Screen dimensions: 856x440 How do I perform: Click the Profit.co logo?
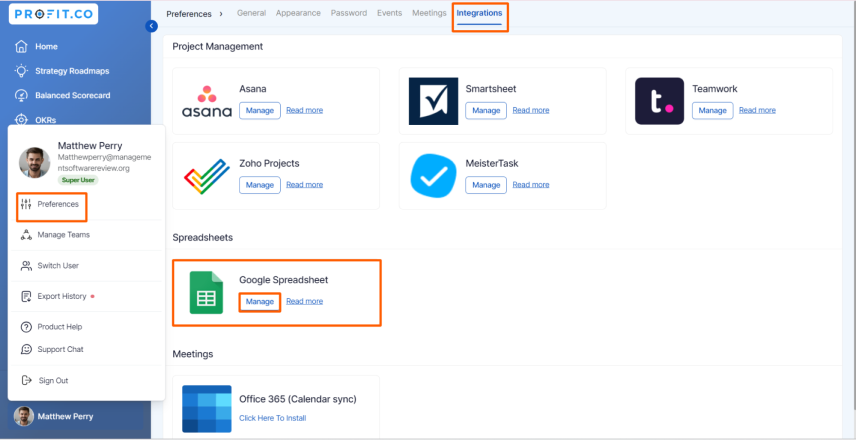click(x=54, y=14)
